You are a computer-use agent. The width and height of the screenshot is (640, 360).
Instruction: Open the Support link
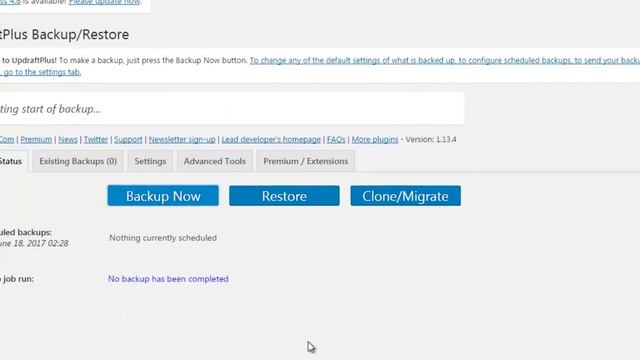click(128, 140)
